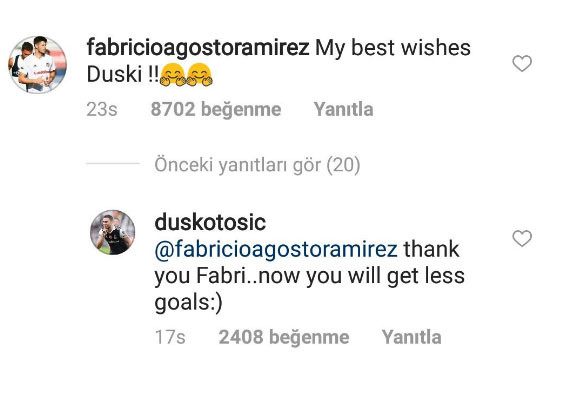Tap the word 'Duski' in first comment
The width and height of the screenshot is (576, 400).
114,75
